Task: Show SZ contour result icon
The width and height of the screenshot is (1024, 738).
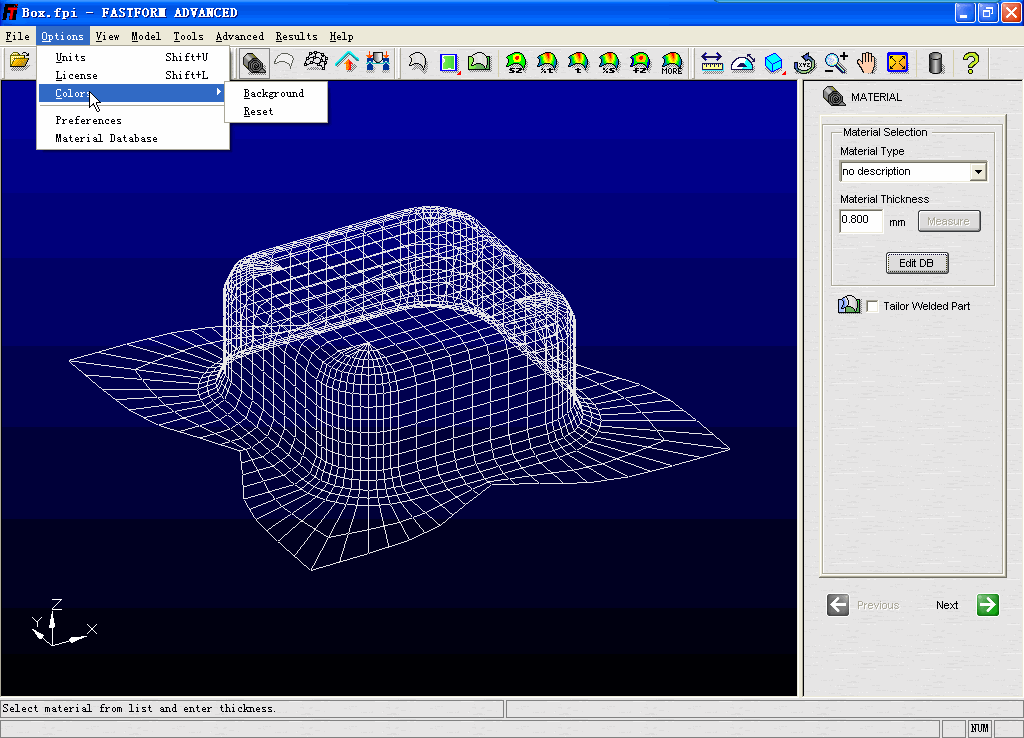Action: coord(516,63)
